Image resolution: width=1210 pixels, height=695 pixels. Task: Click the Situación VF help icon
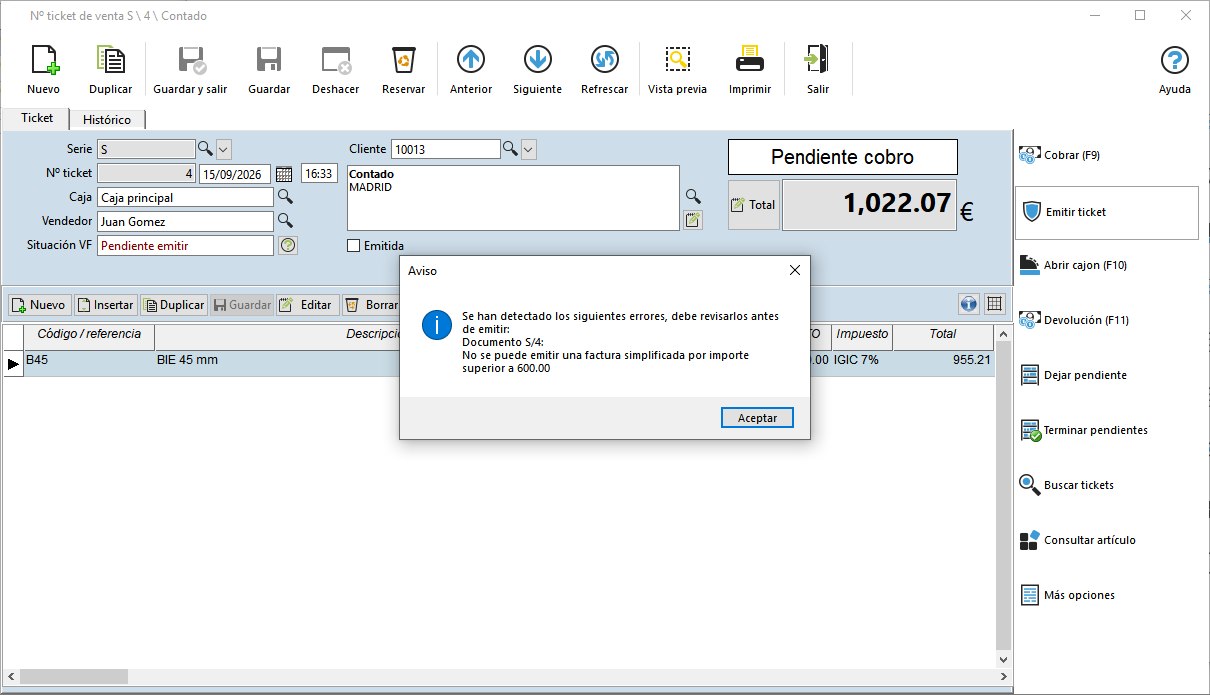[288, 245]
